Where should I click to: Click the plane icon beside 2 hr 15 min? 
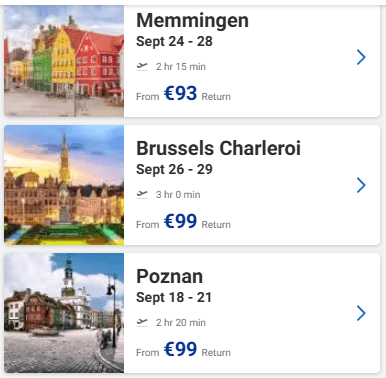(142, 66)
